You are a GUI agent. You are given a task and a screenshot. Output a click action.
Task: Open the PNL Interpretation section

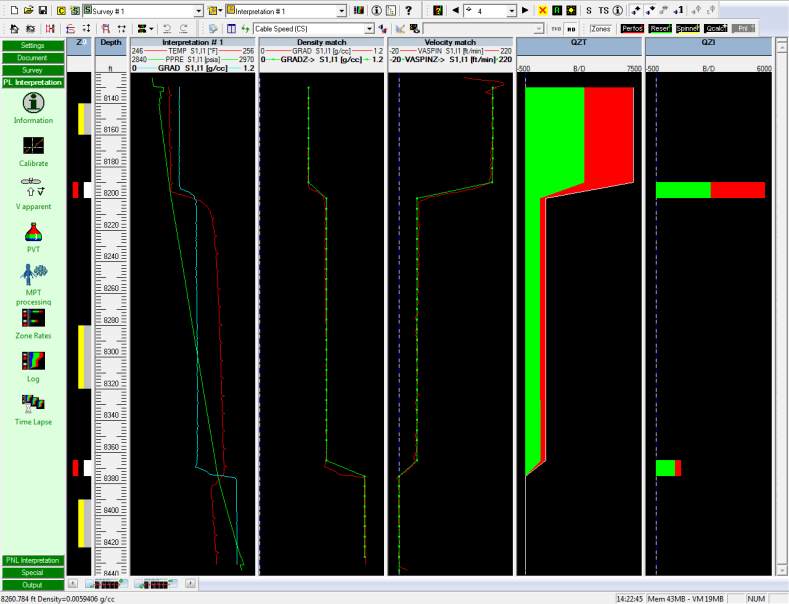(32, 561)
